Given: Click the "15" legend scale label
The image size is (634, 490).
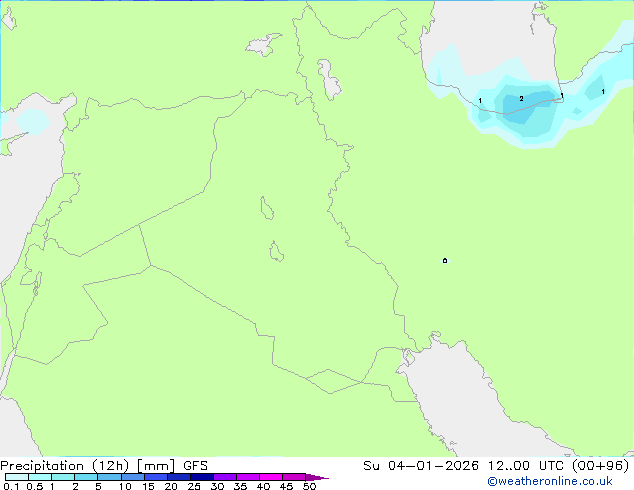Looking at the screenshot, I should pyautogui.click(x=148, y=486).
